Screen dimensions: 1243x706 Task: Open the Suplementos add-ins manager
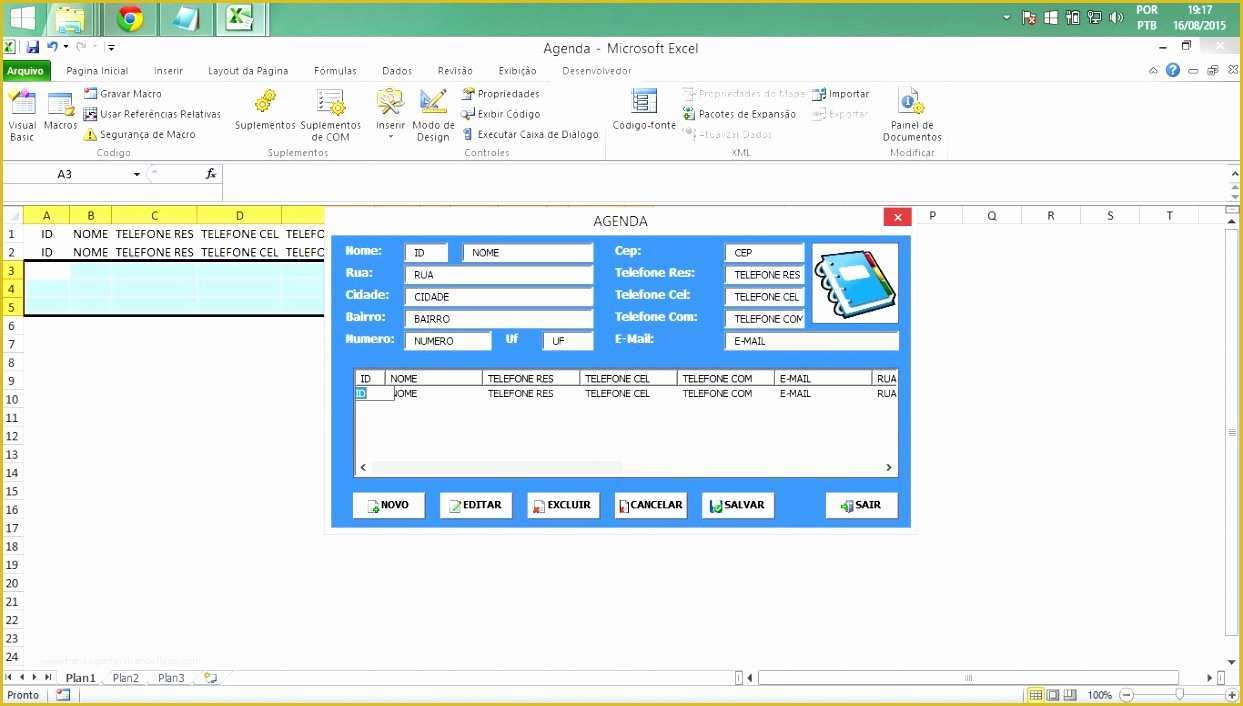[265, 111]
